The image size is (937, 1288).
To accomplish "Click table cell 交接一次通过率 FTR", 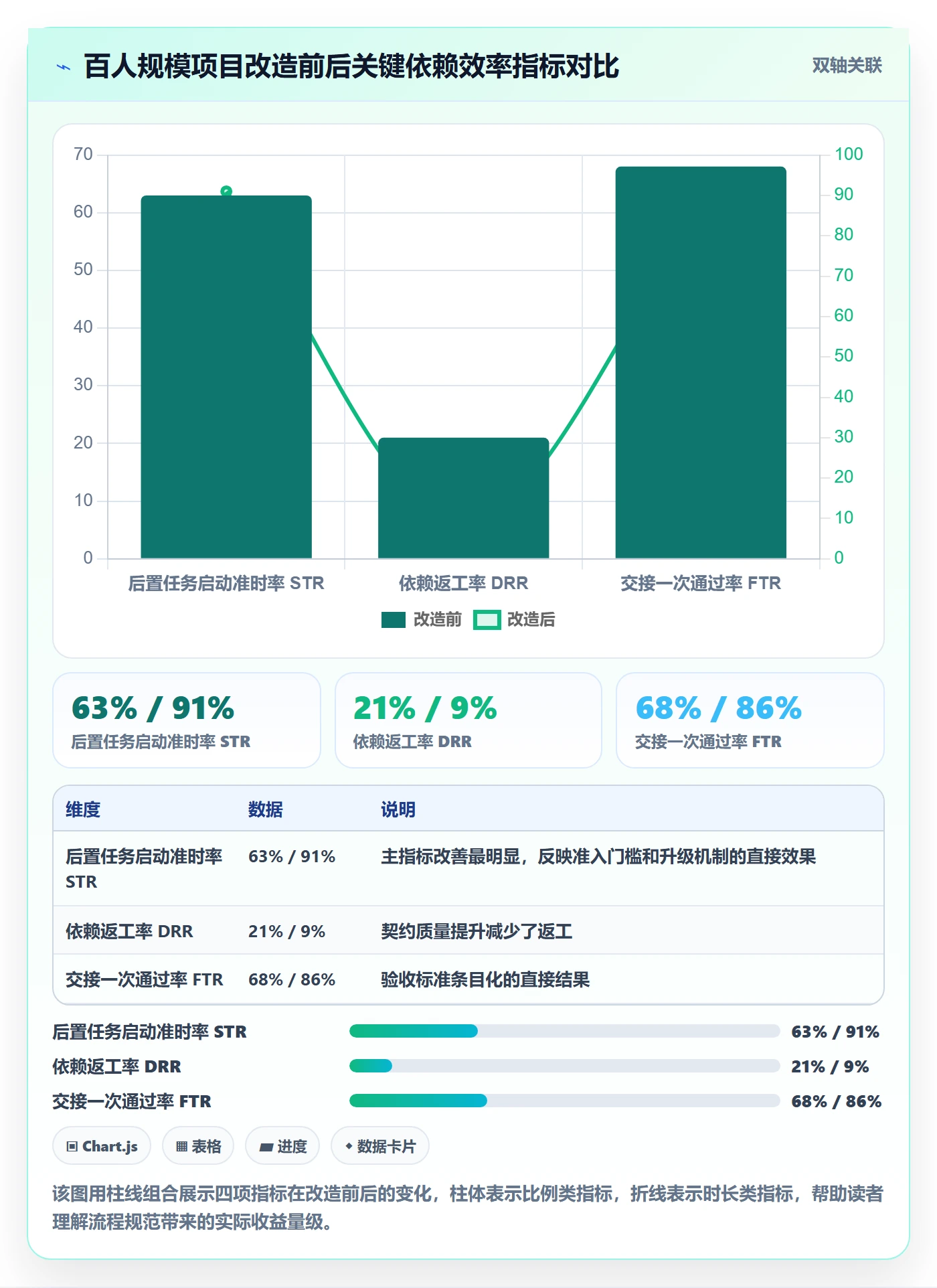I will [x=144, y=979].
